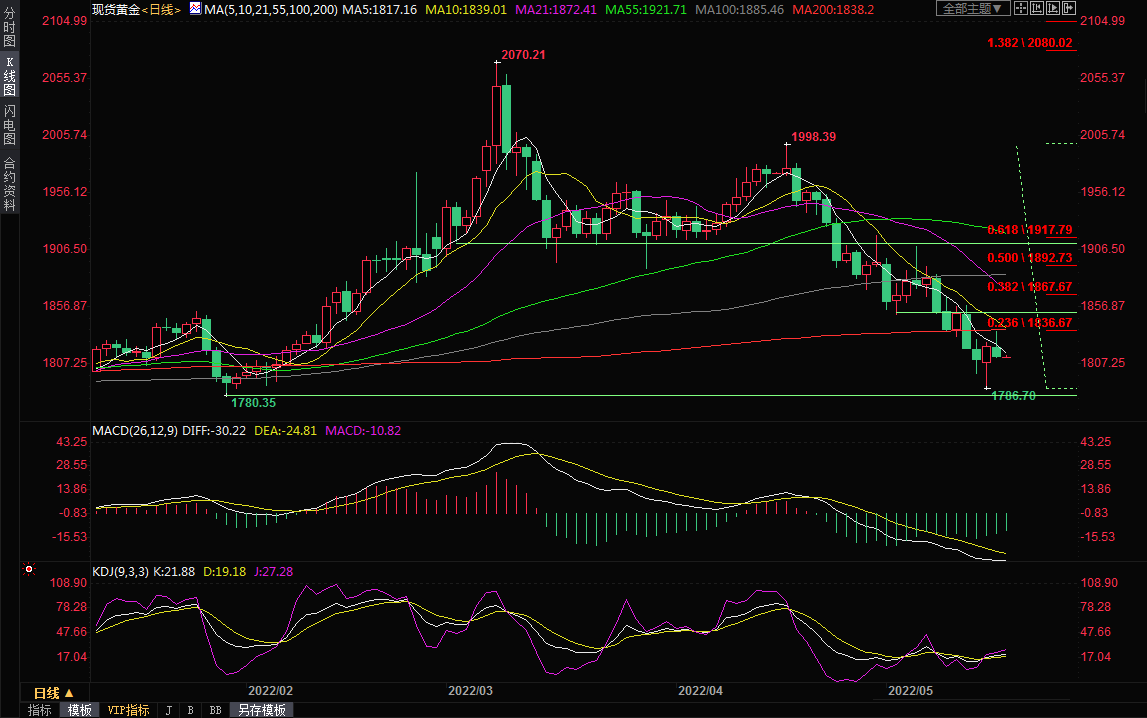Select the 模板 tab at bottom
The height and width of the screenshot is (718, 1147).
(x=79, y=710)
